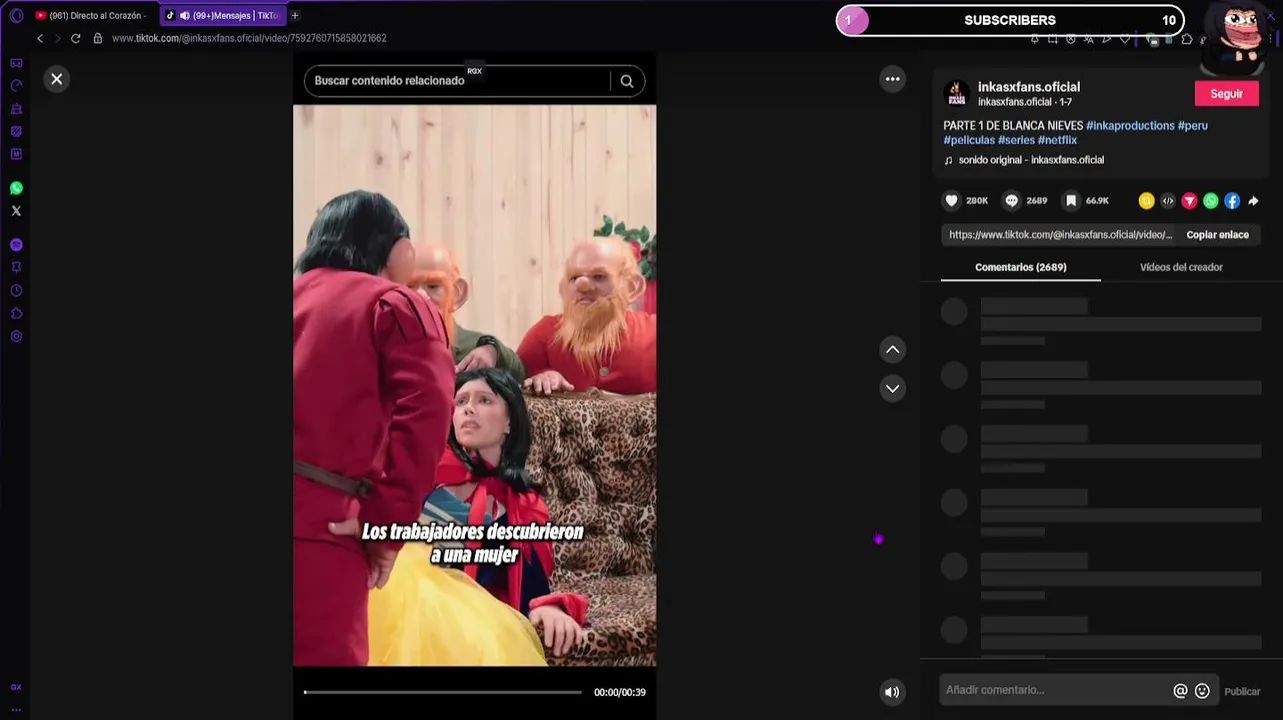This screenshot has width=1283, height=720.
Task: Open the #inkaproductions hashtag
Action: [1130, 126]
